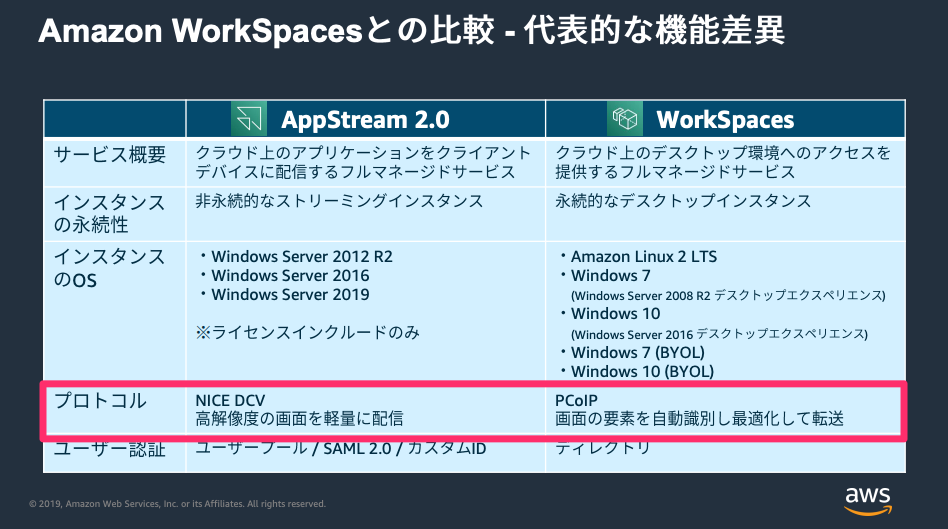Select the slide title 'Amazon WorkSpacesとの比較'
Viewport: 948px width, 529px height.
(266, 30)
